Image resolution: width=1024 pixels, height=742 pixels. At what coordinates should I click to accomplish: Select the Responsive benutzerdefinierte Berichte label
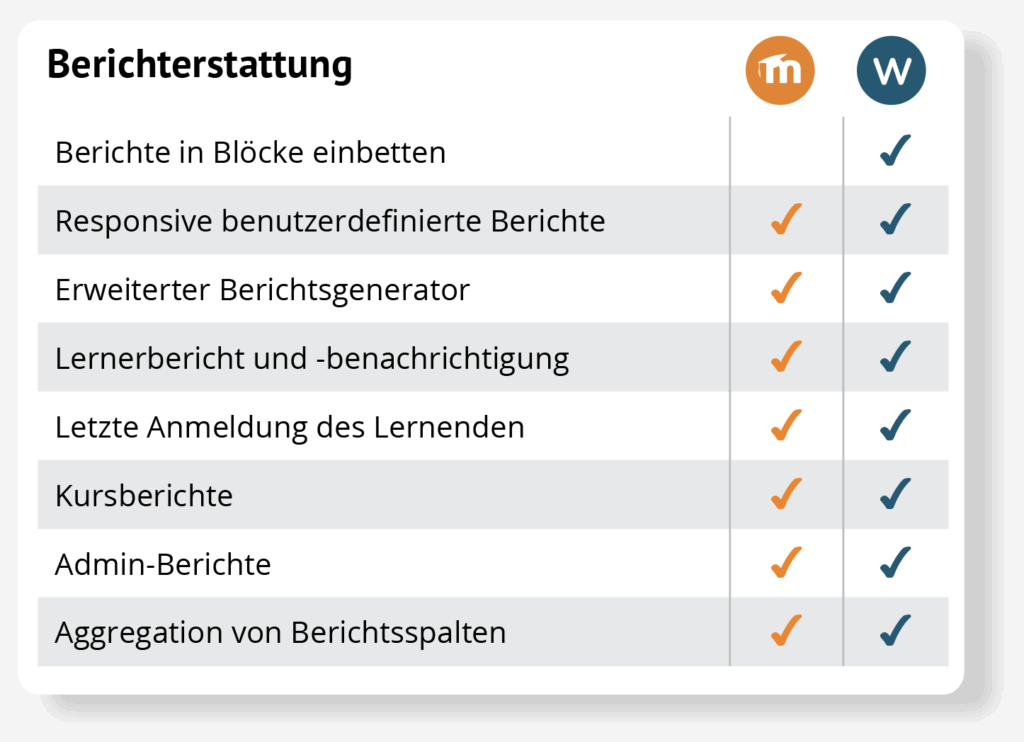330,221
